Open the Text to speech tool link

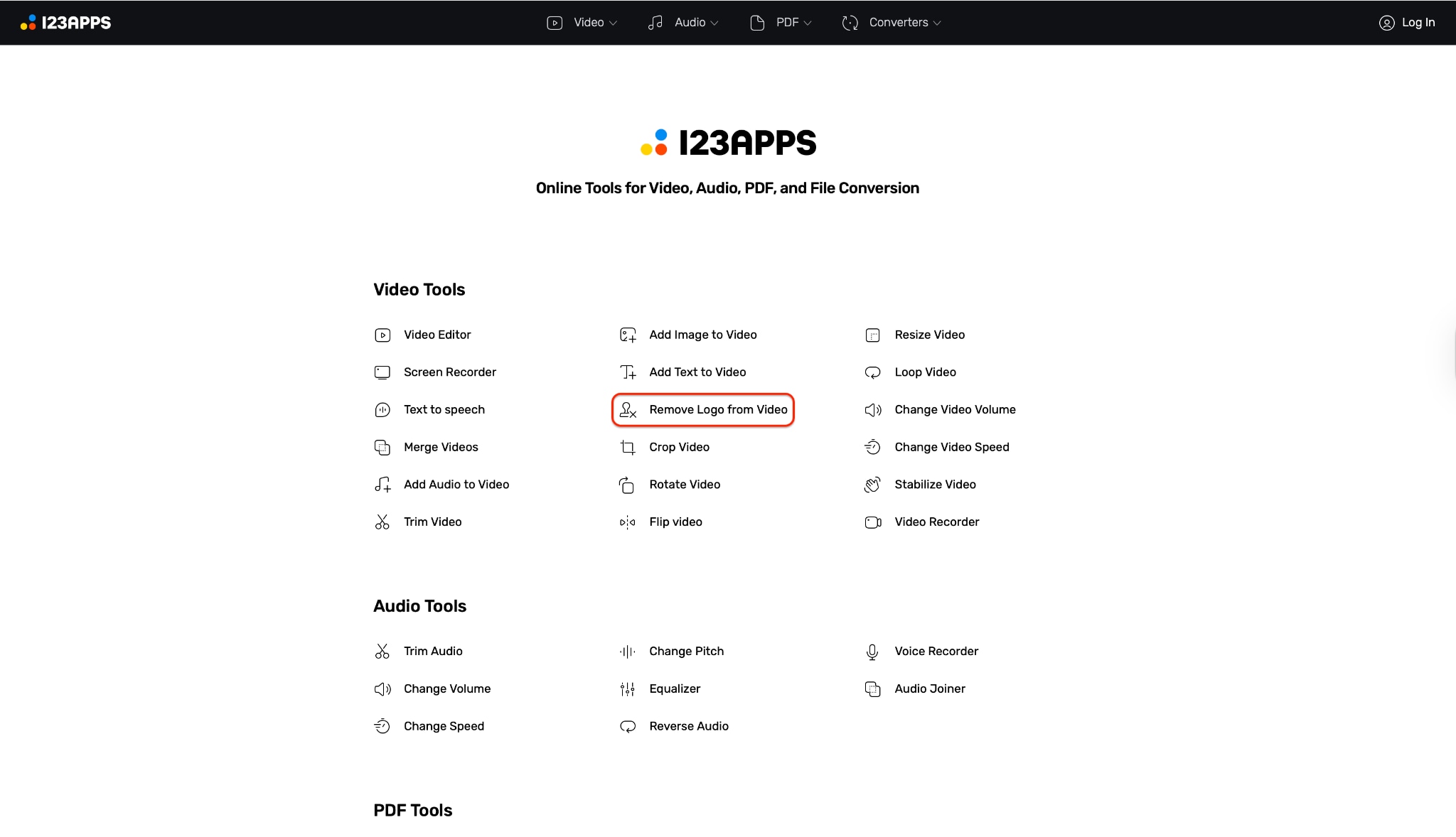[x=444, y=410]
